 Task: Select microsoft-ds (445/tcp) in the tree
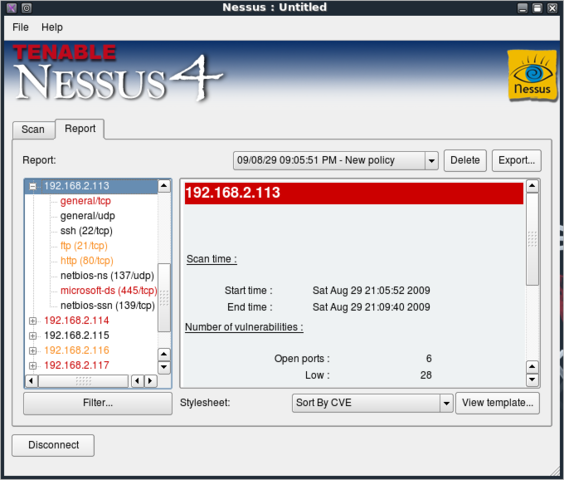[109, 290]
